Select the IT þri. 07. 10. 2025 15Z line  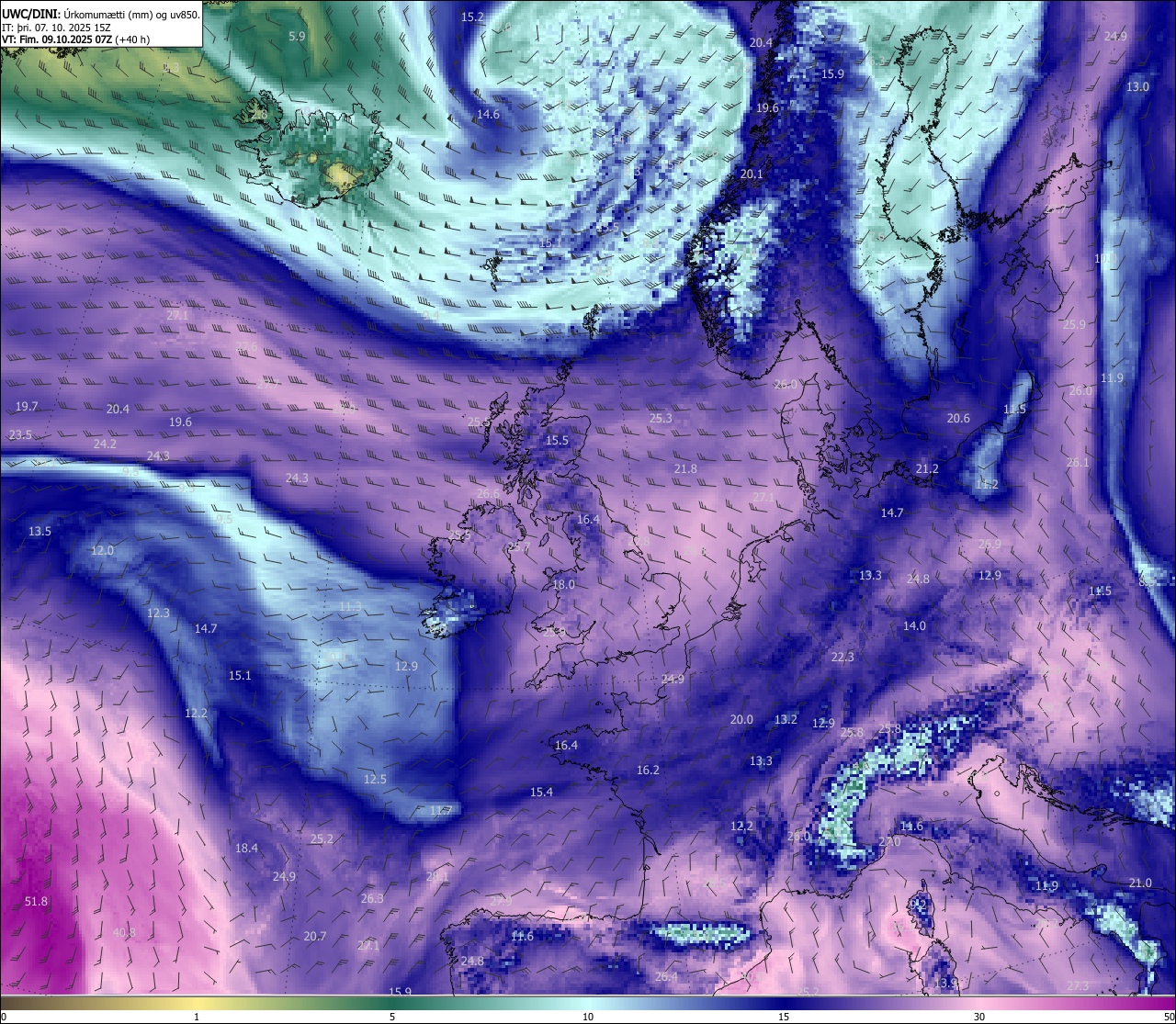56,28
